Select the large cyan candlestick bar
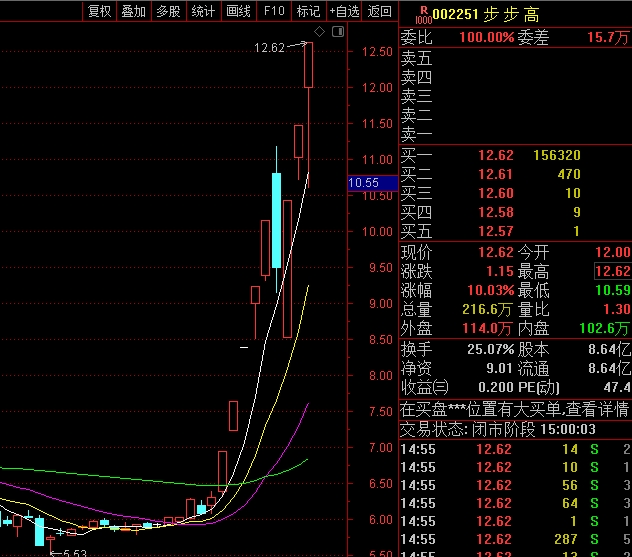 pyautogui.click(x=276, y=220)
